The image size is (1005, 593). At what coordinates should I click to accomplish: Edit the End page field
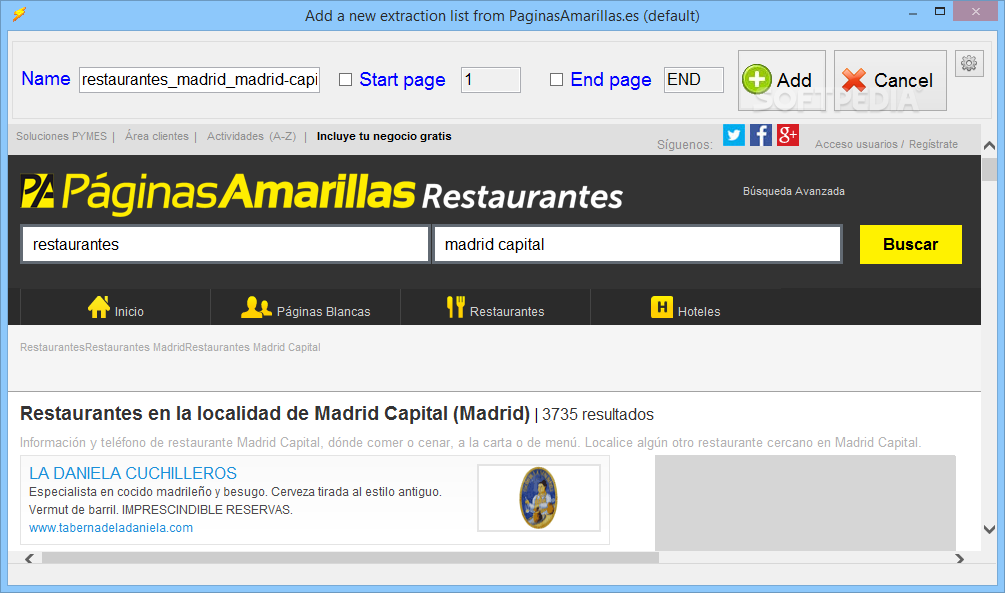tap(694, 79)
